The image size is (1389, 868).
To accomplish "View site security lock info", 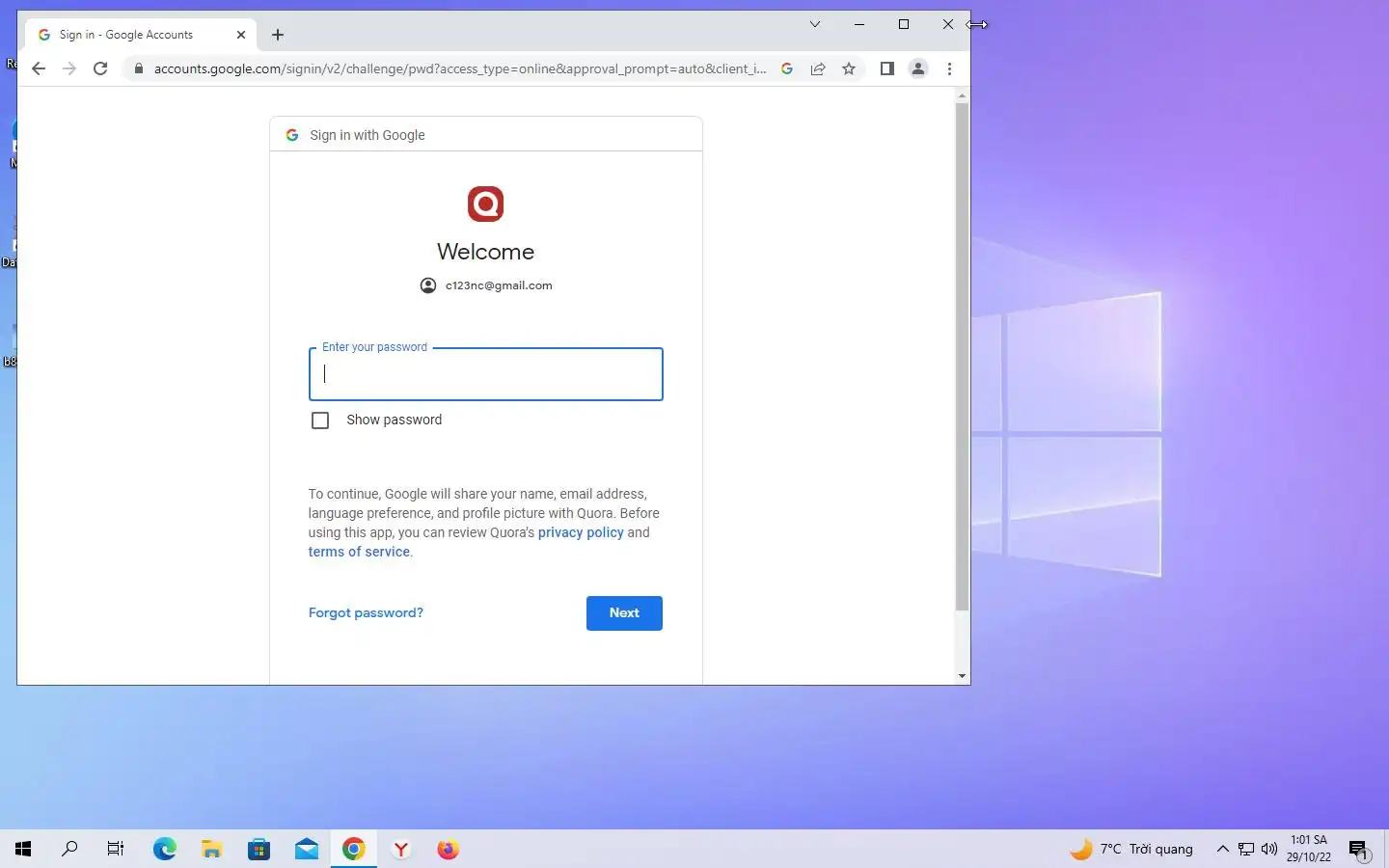I will pyautogui.click(x=139, y=68).
